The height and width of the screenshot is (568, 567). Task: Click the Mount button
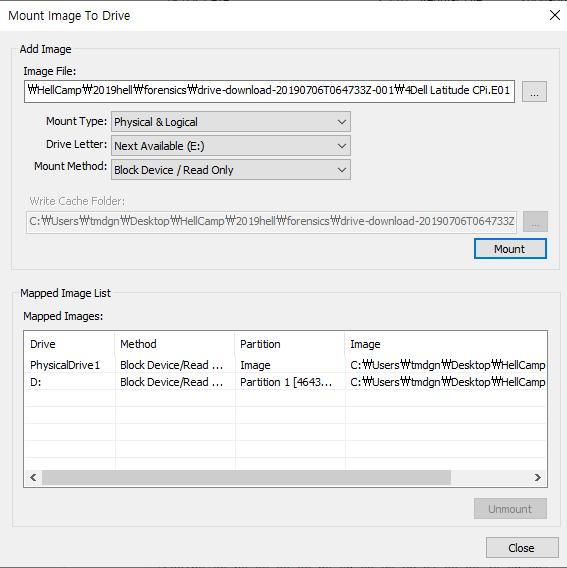tap(510, 248)
